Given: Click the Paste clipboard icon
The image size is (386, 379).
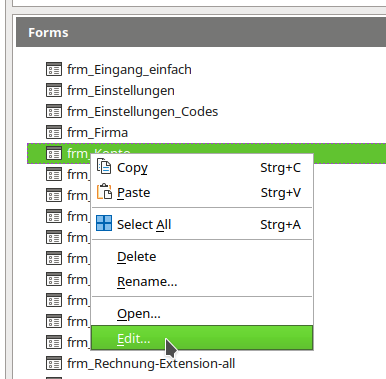Looking at the screenshot, I should coord(104,192).
